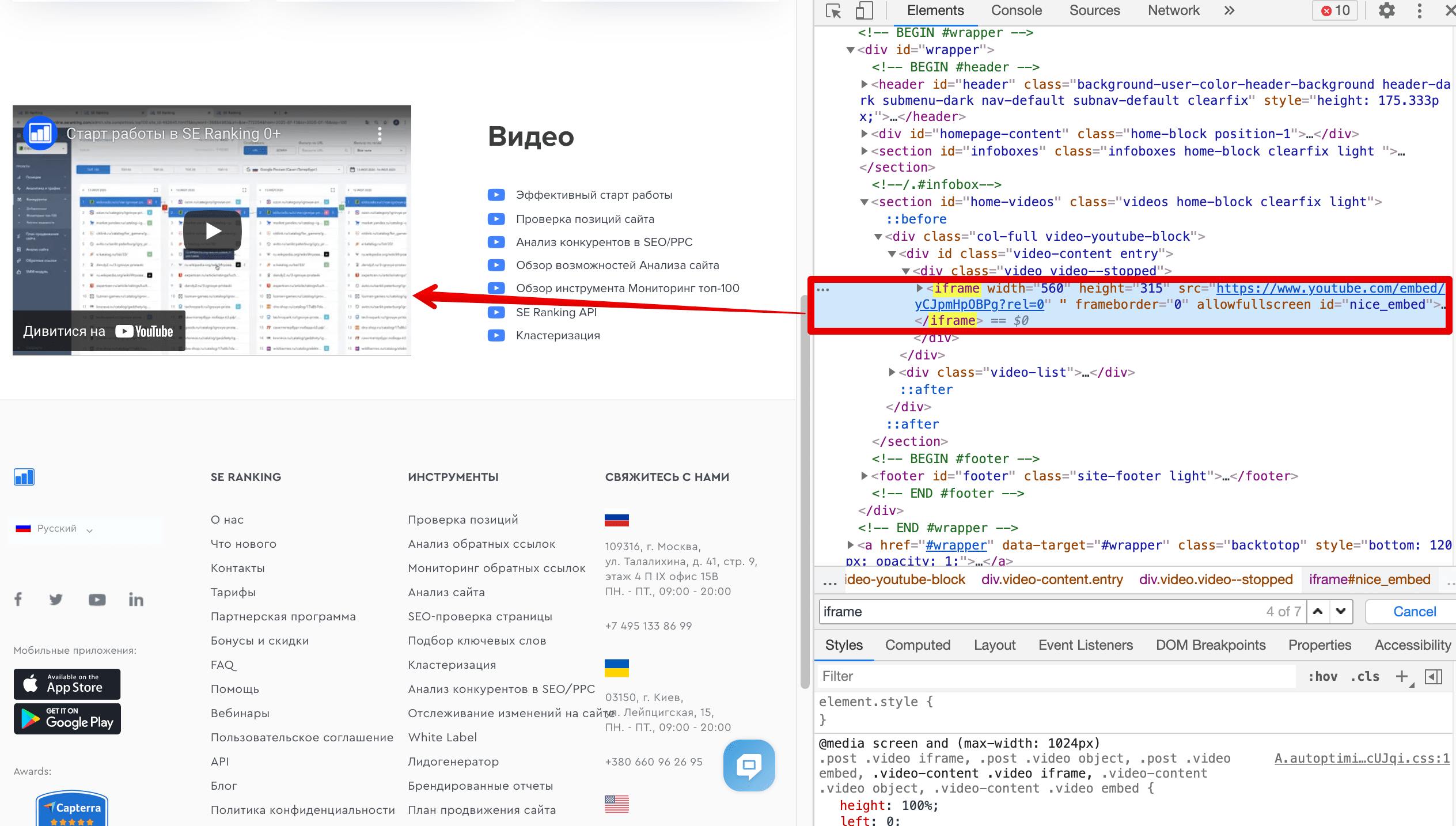Switch to the Elements tab
Image resolution: width=1456 pixels, height=826 pixels.
coord(935,10)
